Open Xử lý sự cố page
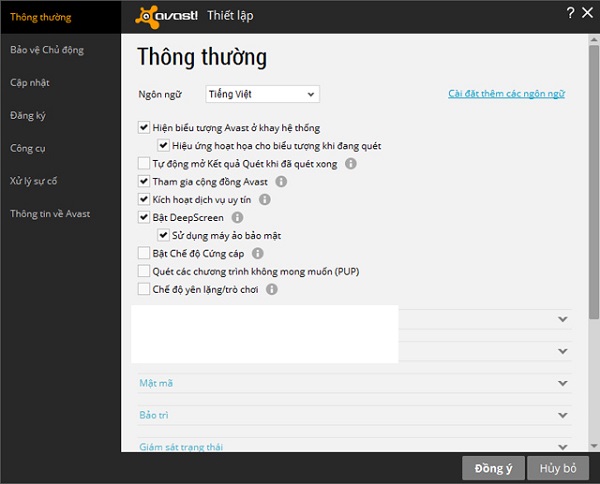The width and height of the screenshot is (600, 484). coord(33,181)
